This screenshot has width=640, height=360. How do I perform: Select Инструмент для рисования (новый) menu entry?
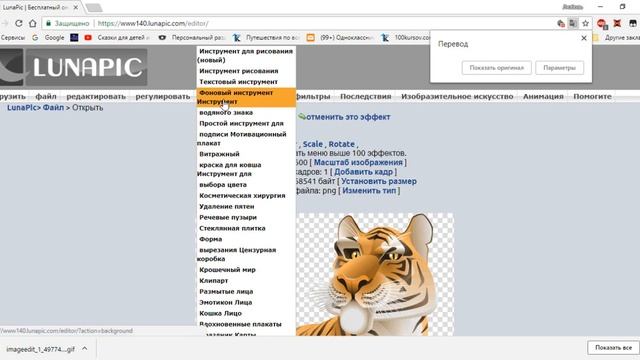[245, 56]
